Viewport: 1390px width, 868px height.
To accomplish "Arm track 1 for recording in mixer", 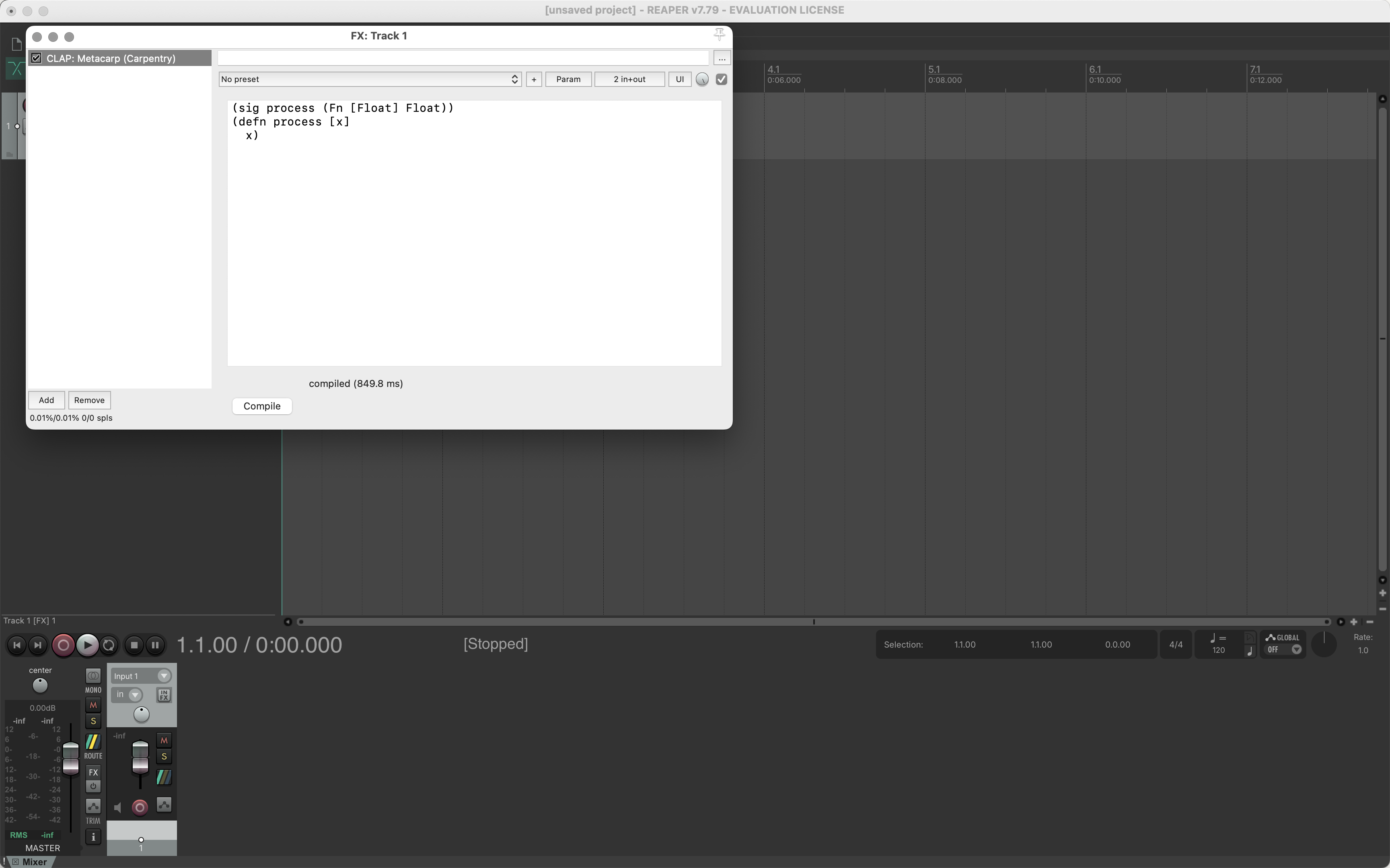I will [x=140, y=808].
